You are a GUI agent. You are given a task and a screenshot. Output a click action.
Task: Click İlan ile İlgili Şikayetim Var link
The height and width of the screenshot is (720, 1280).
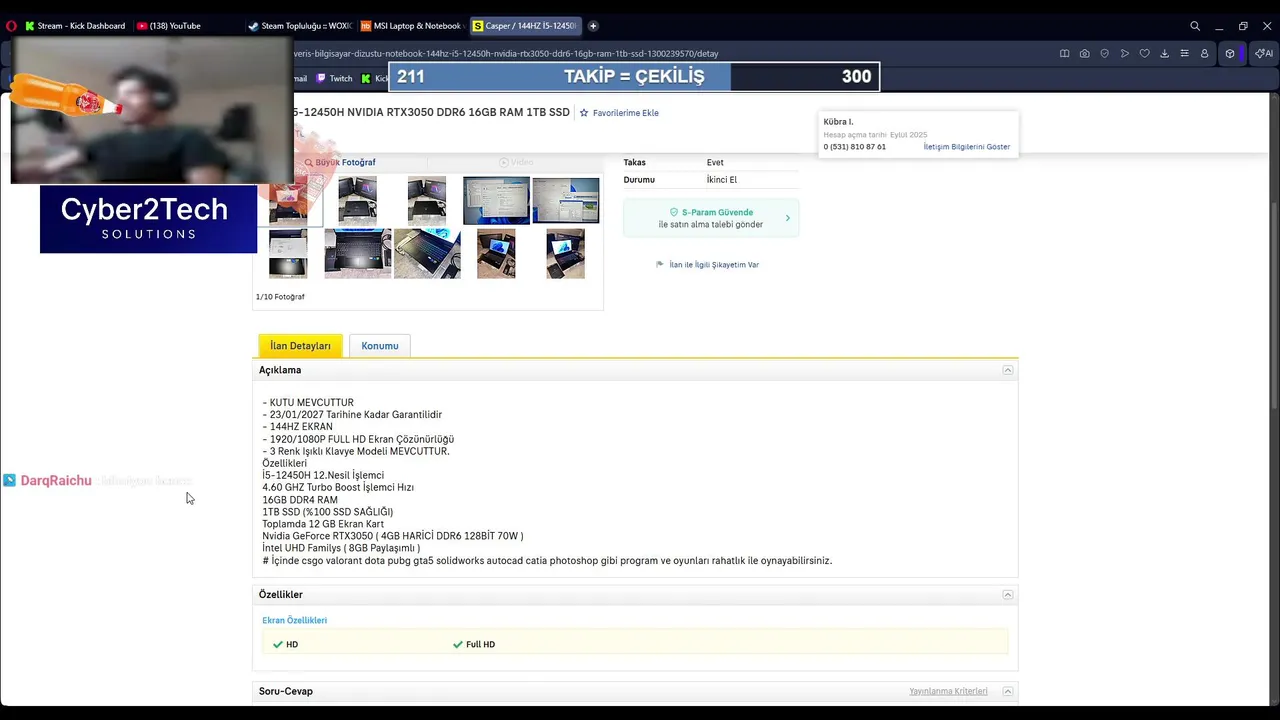(714, 265)
